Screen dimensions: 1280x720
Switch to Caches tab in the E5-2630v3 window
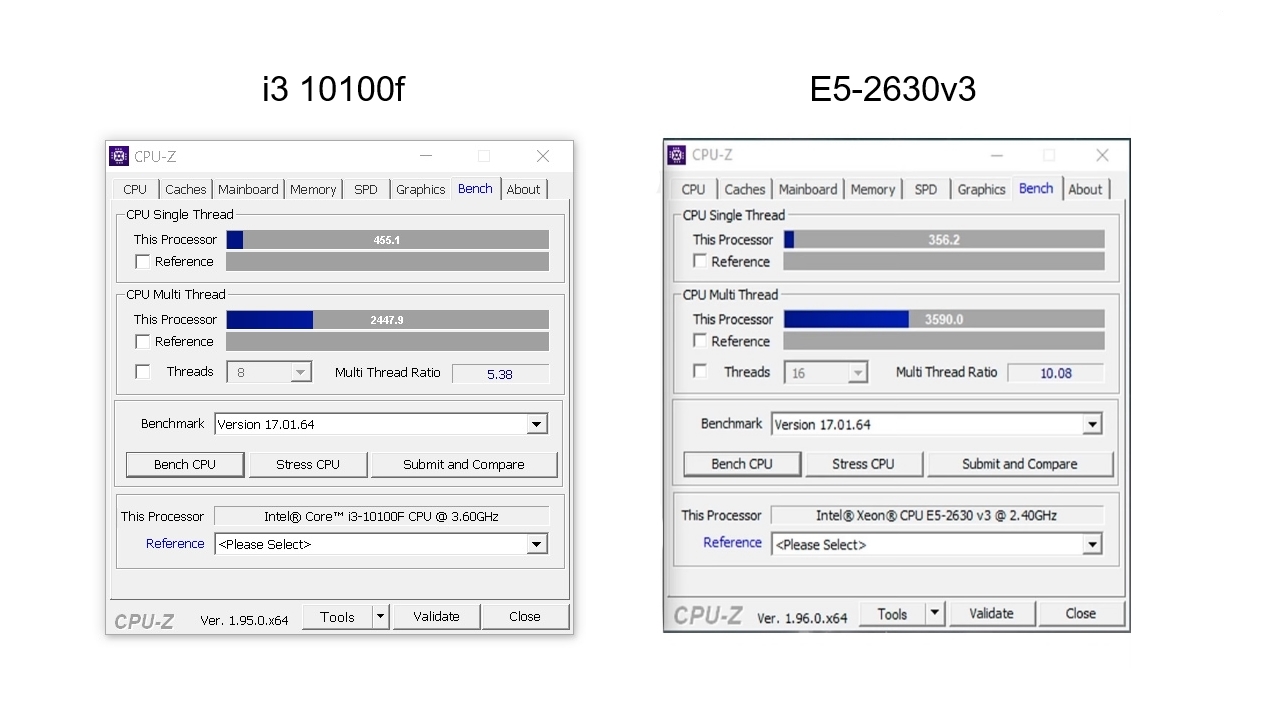point(745,189)
